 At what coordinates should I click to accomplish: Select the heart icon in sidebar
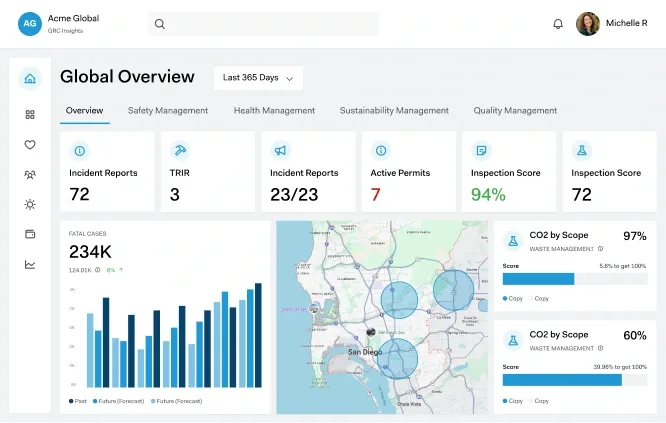(30, 144)
